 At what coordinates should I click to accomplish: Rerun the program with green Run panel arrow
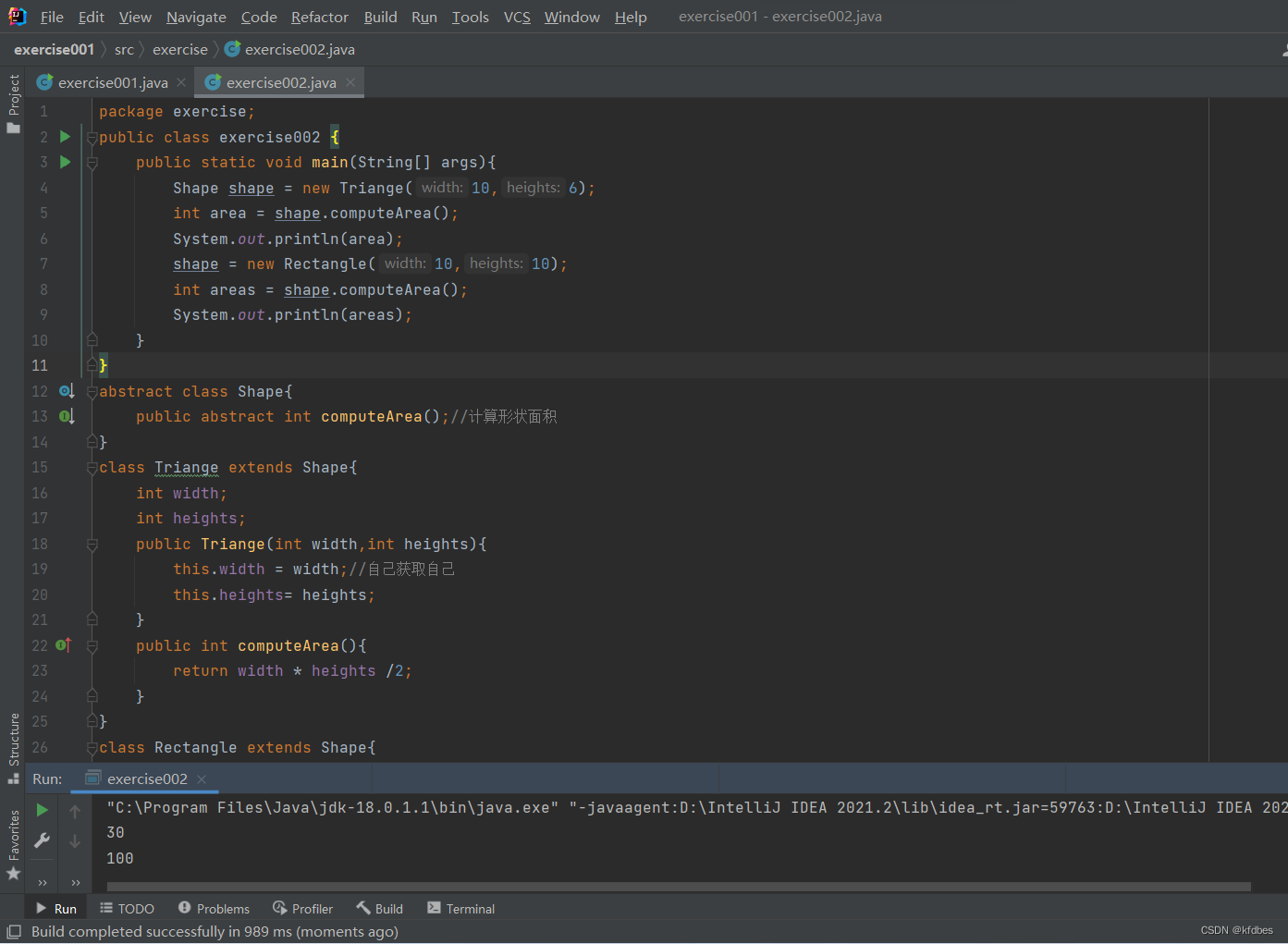[x=42, y=811]
